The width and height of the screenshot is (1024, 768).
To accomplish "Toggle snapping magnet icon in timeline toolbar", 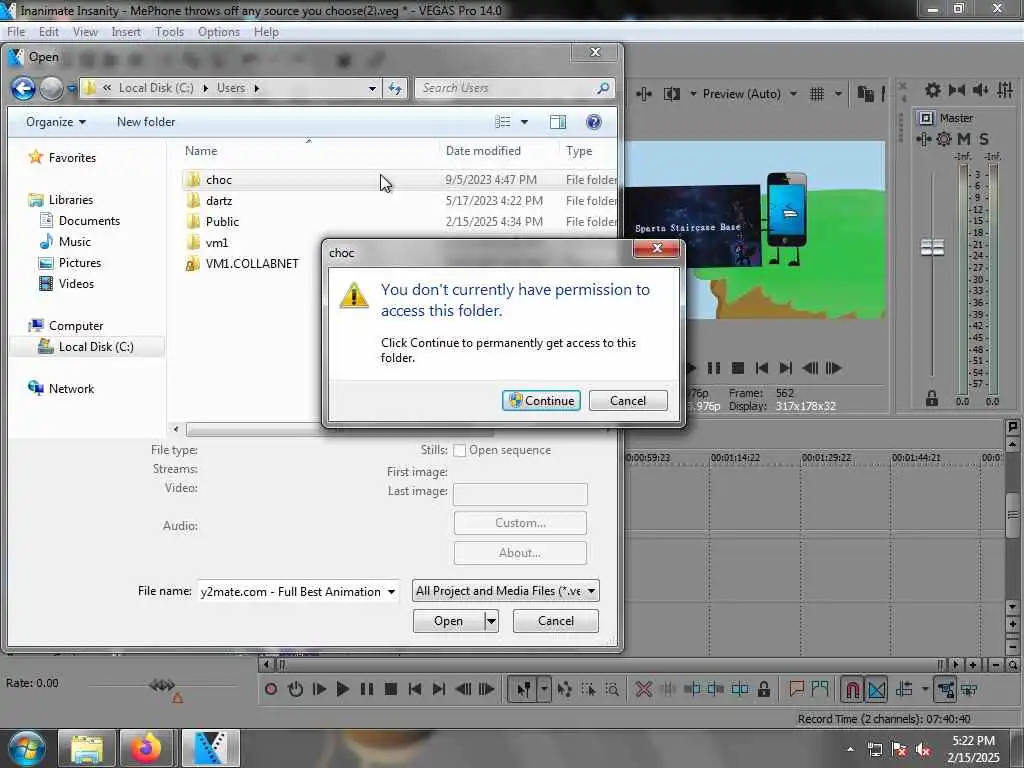I will click(x=852, y=689).
